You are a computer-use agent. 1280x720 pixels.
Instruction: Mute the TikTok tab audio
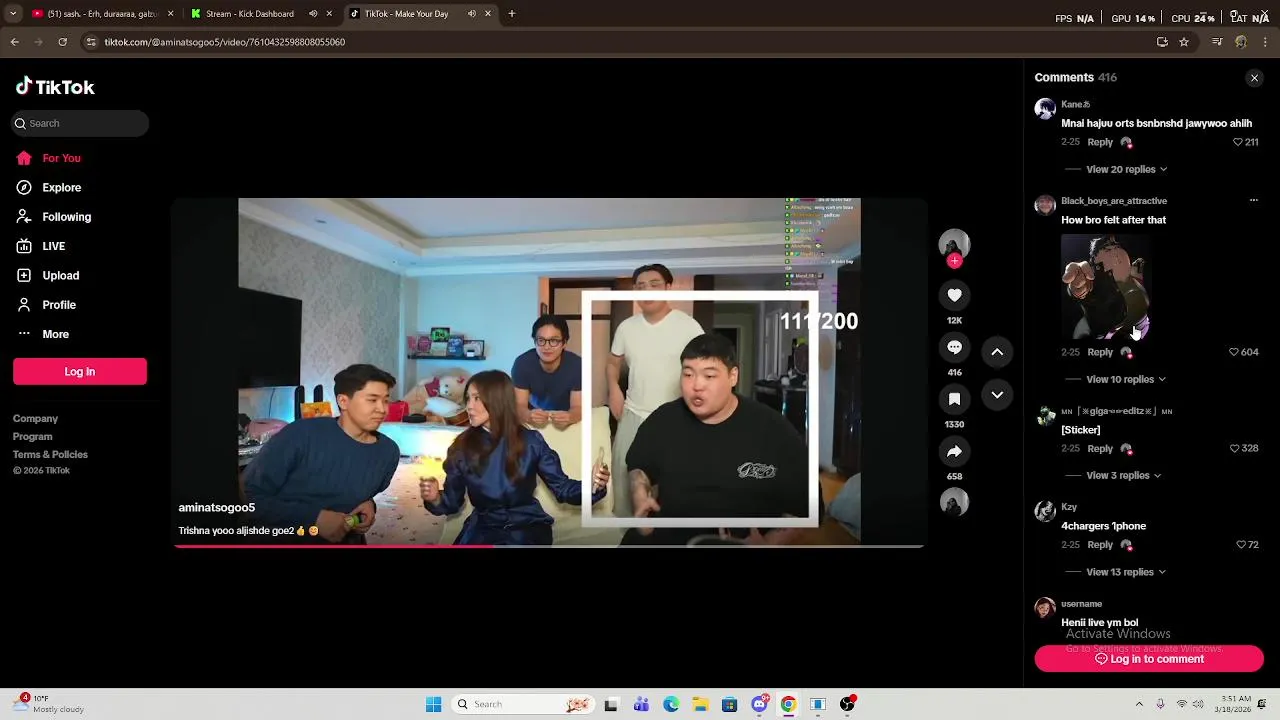(x=472, y=14)
